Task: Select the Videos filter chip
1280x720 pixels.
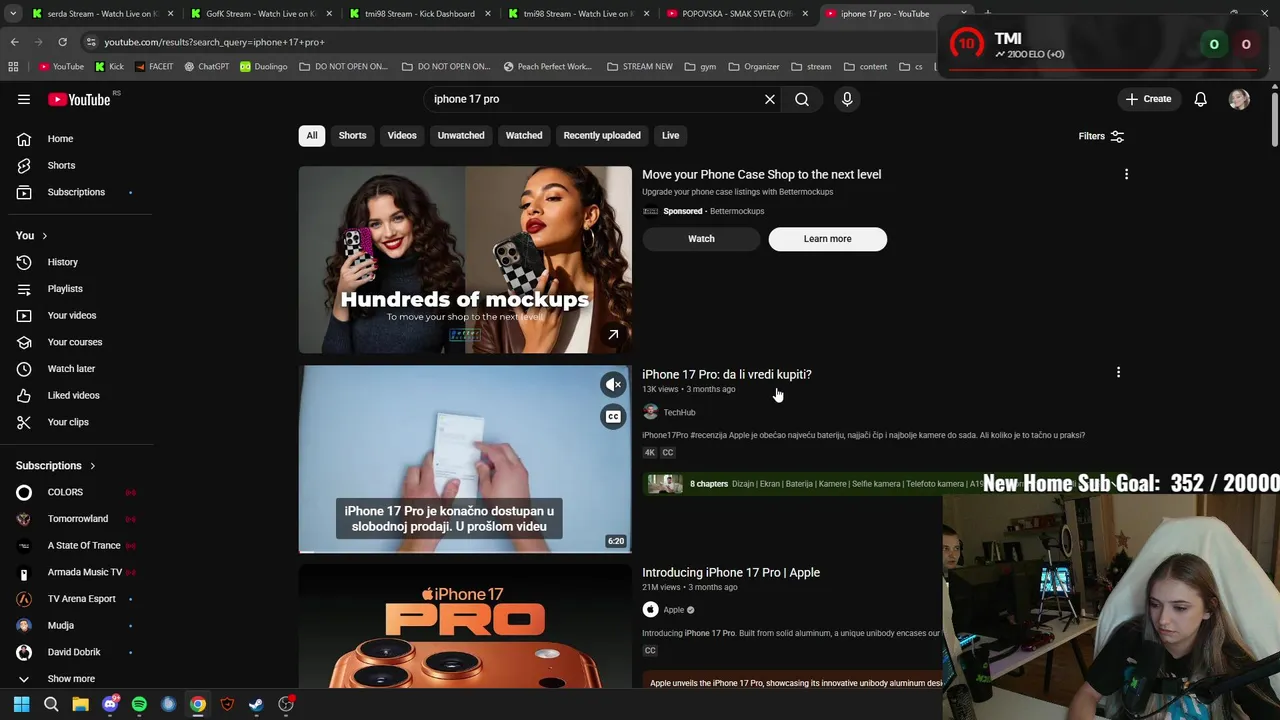Action: tap(402, 136)
